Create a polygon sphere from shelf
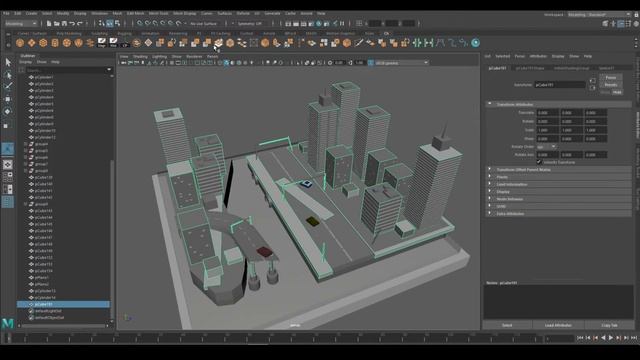640x360 pixels. [20, 43]
